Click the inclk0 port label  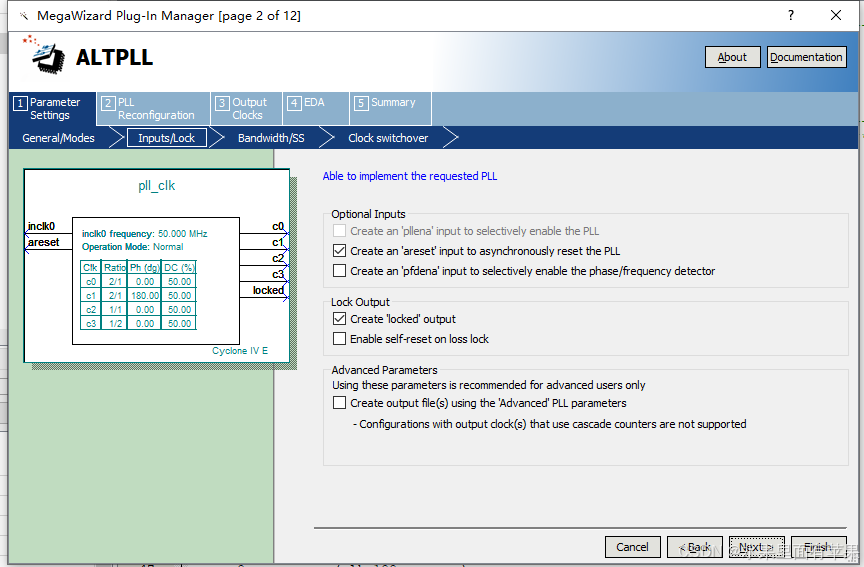point(41,226)
